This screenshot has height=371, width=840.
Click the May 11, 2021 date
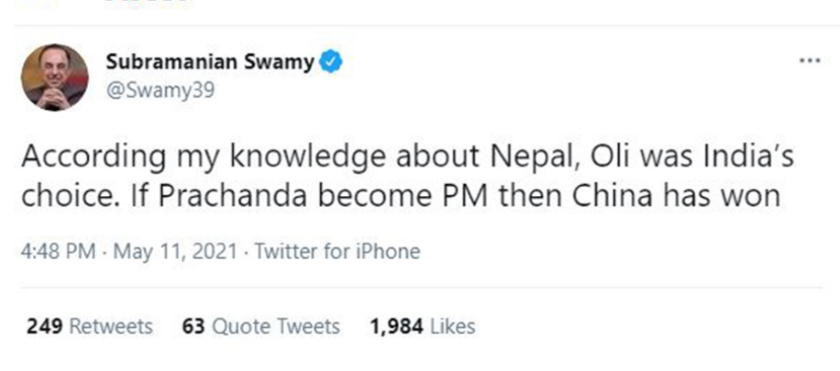click(x=175, y=251)
